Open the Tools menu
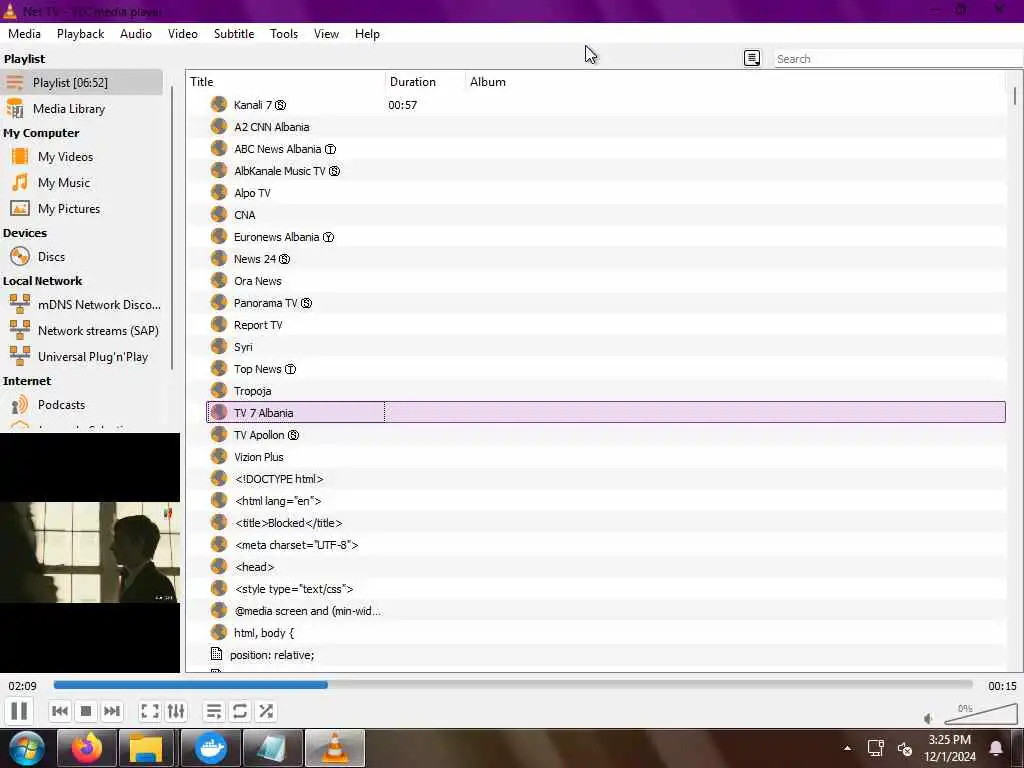 pyautogui.click(x=284, y=34)
